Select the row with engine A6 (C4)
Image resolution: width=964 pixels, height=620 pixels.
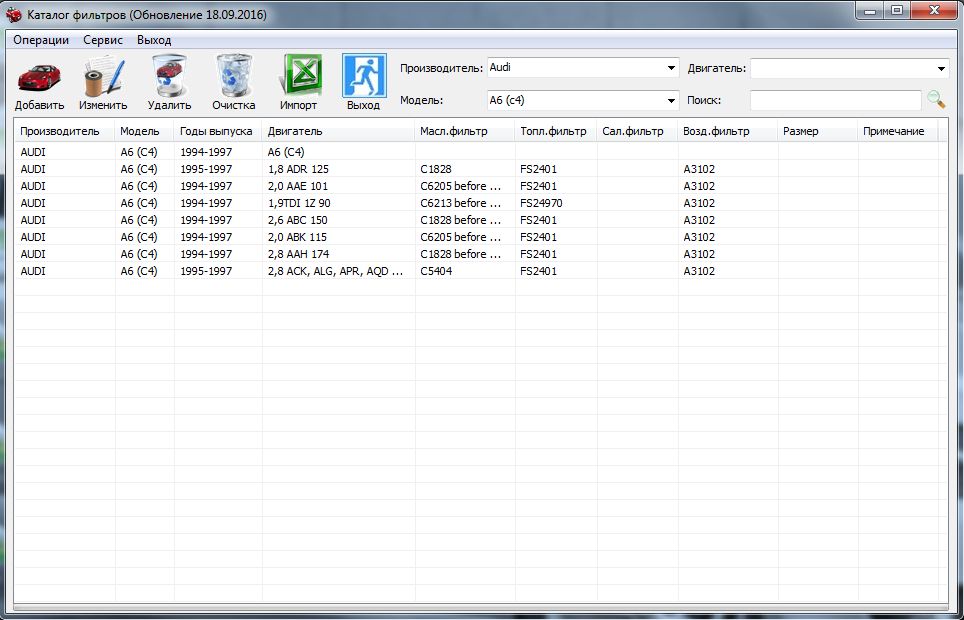tap(481, 151)
